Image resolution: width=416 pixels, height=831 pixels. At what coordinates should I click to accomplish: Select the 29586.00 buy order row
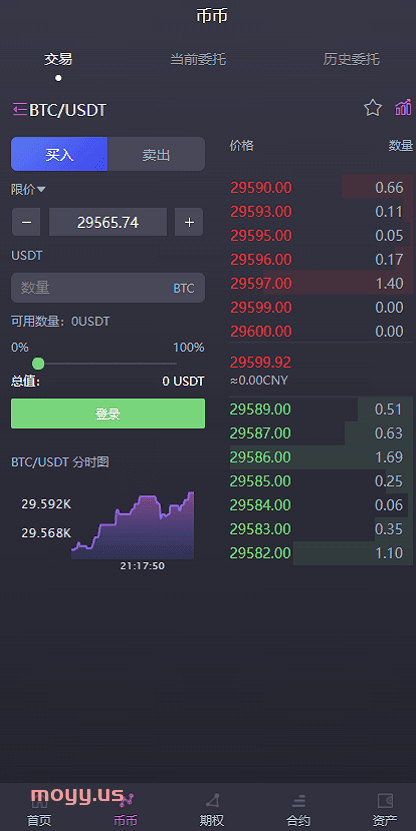pos(321,457)
